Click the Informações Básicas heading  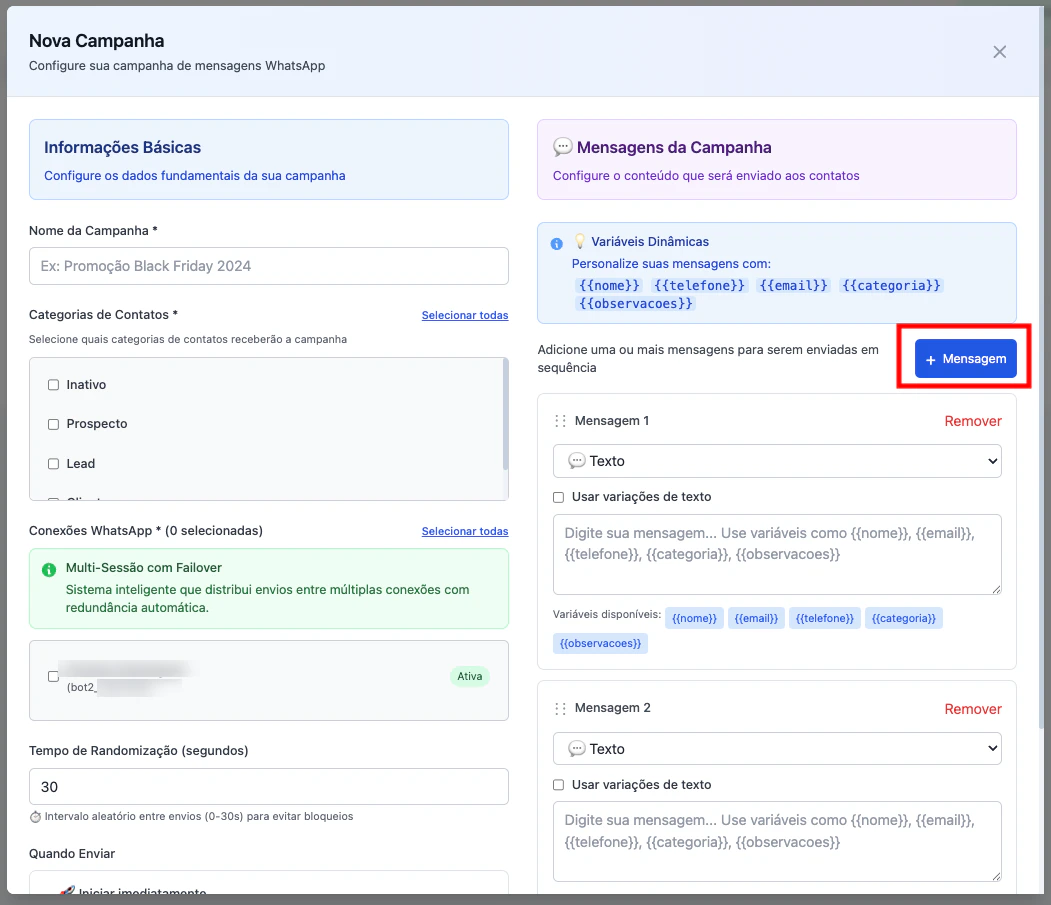[123, 147]
